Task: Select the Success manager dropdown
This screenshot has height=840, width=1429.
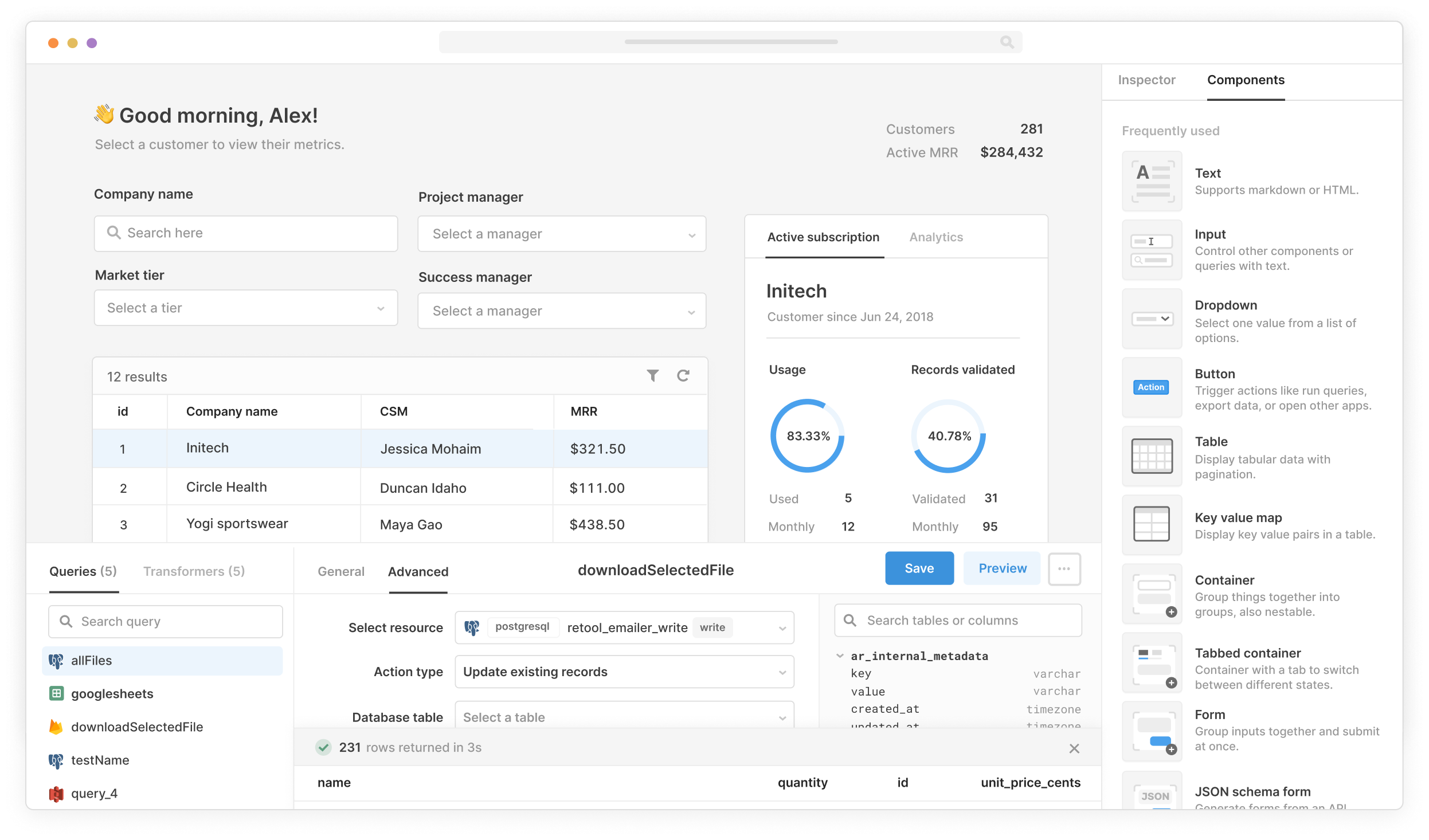Action: [x=562, y=310]
